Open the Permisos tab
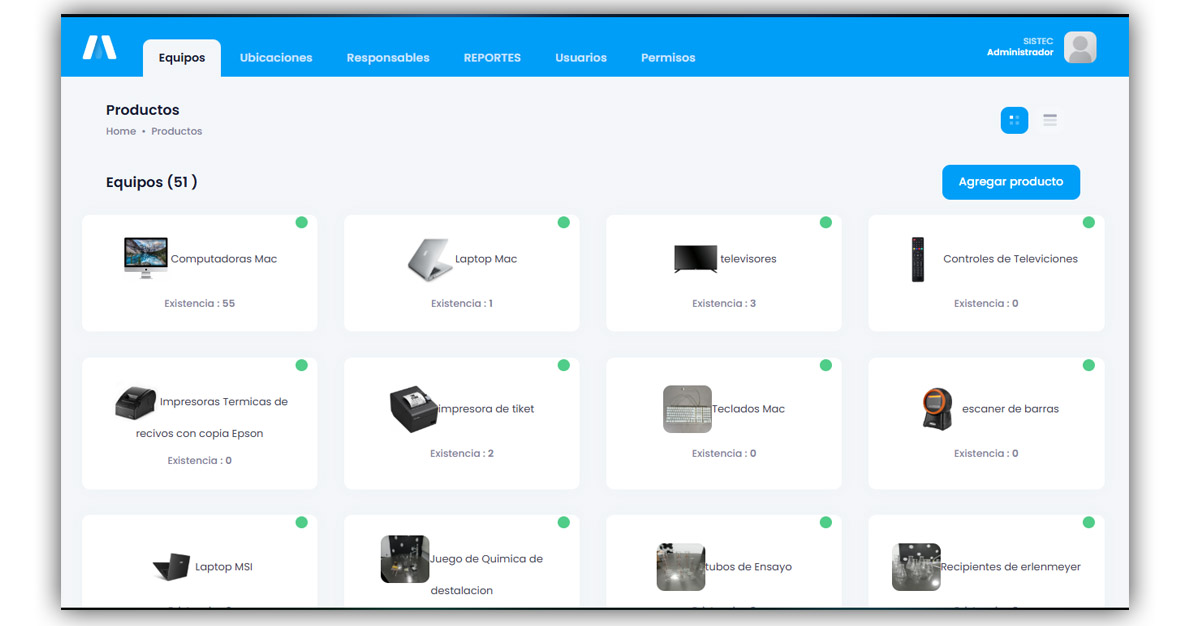Image resolution: width=1189 pixels, height=626 pixels. [668, 58]
